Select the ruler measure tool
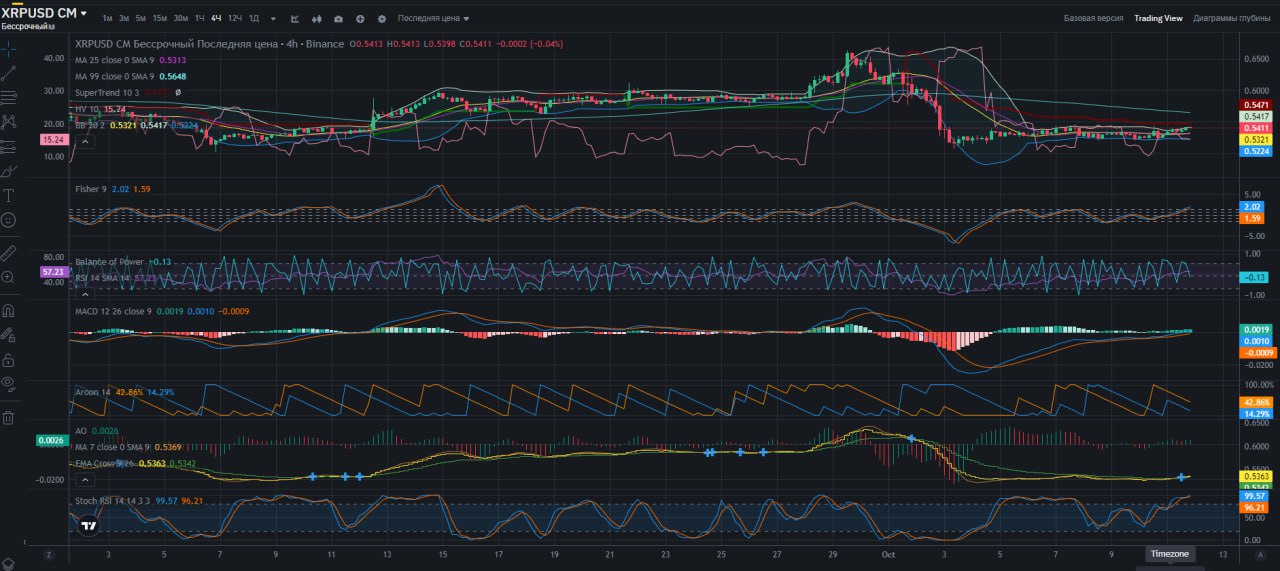Screen dimensions: 1280x571 tap(9, 252)
